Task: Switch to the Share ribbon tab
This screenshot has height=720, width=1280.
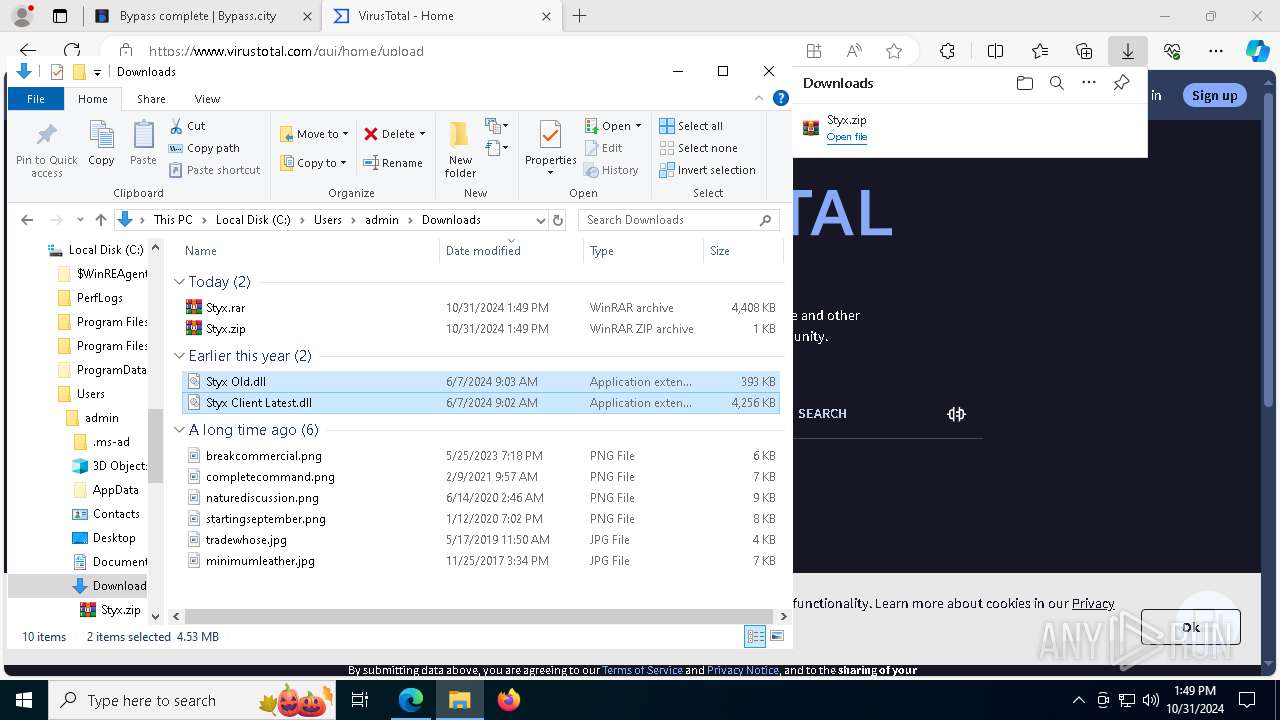Action: (x=151, y=99)
